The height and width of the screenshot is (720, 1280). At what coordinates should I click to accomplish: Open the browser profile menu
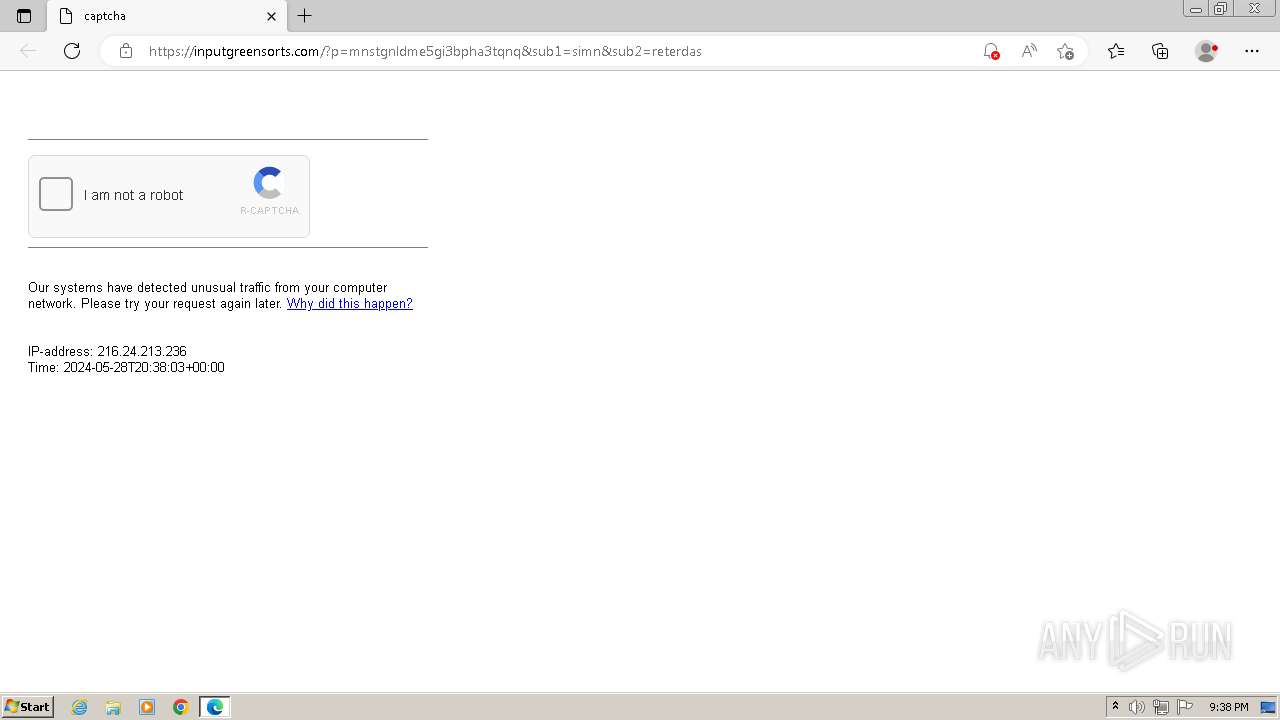pyautogui.click(x=1207, y=51)
